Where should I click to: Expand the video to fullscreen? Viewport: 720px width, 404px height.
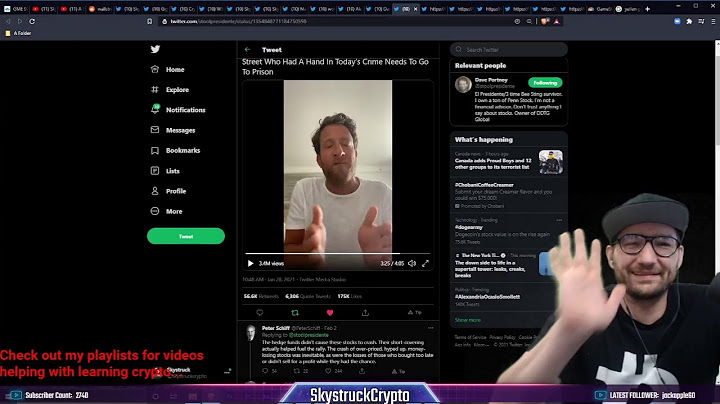point(426,263)
